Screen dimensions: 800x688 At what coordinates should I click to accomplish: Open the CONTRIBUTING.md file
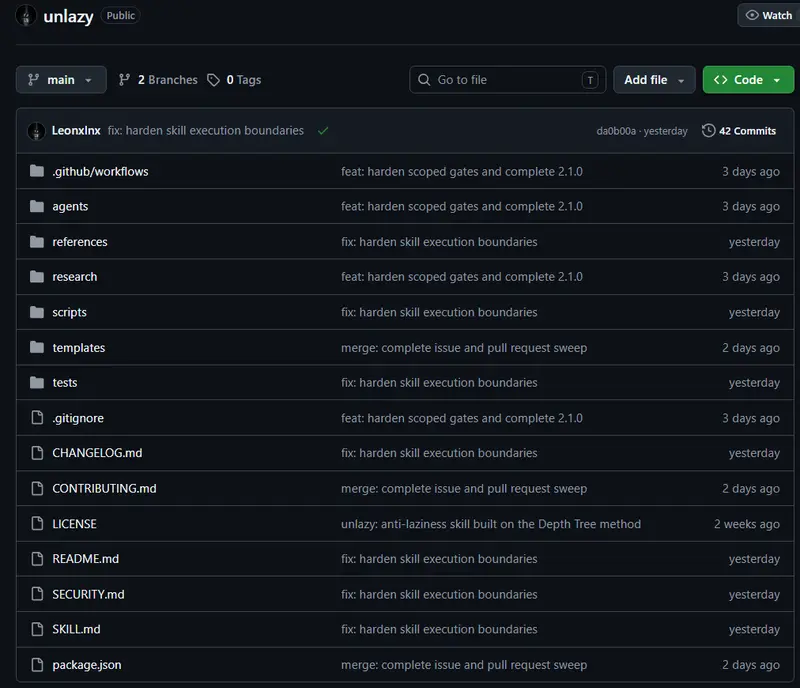pyautogui.click(x=104, y=488)
